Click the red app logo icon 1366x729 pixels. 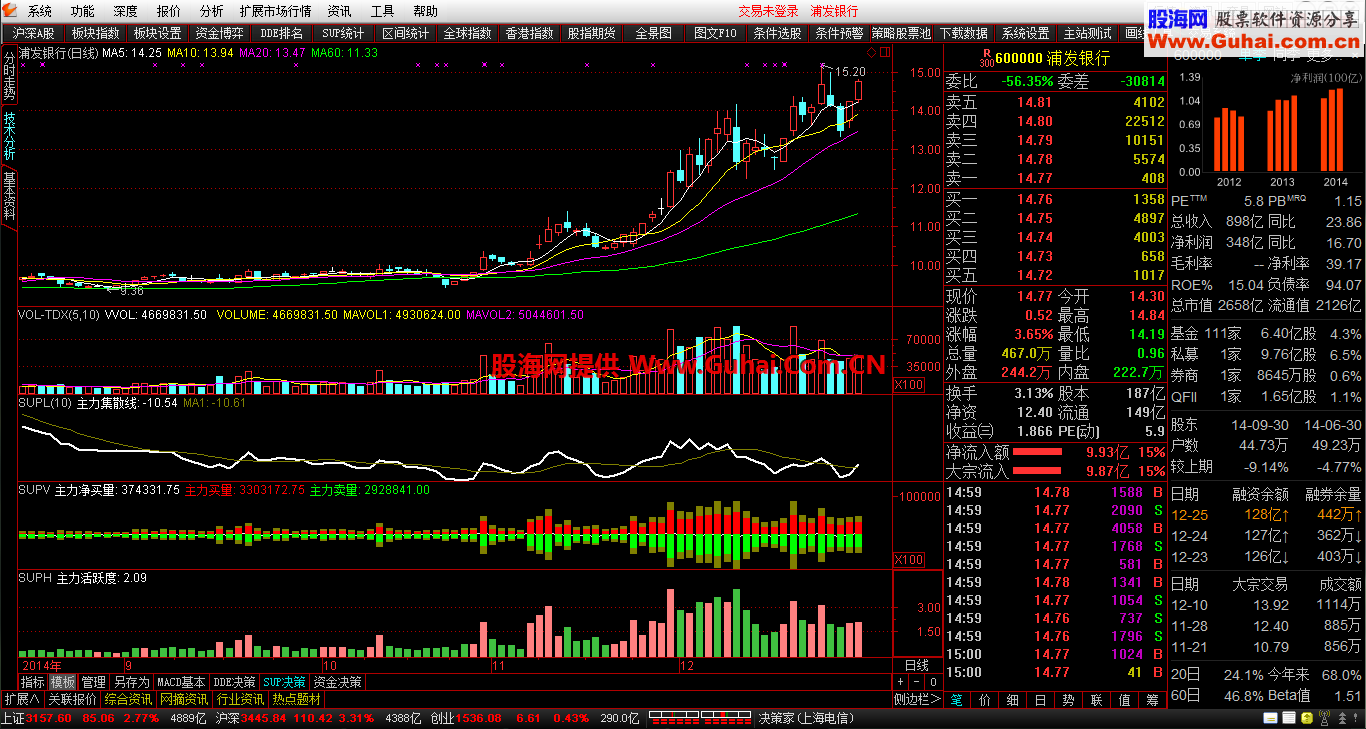[x=11, y=11]
